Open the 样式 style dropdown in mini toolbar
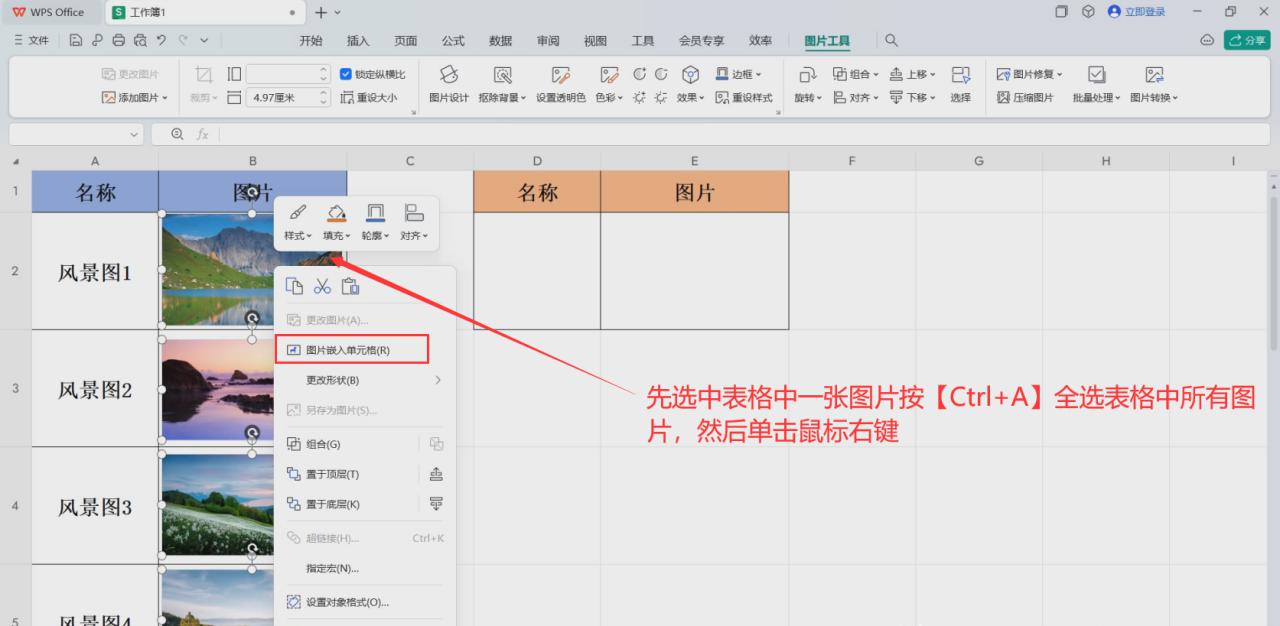The height and width of the screenshot is (626, 1280). pyautogui.click(x=298, y=223)
